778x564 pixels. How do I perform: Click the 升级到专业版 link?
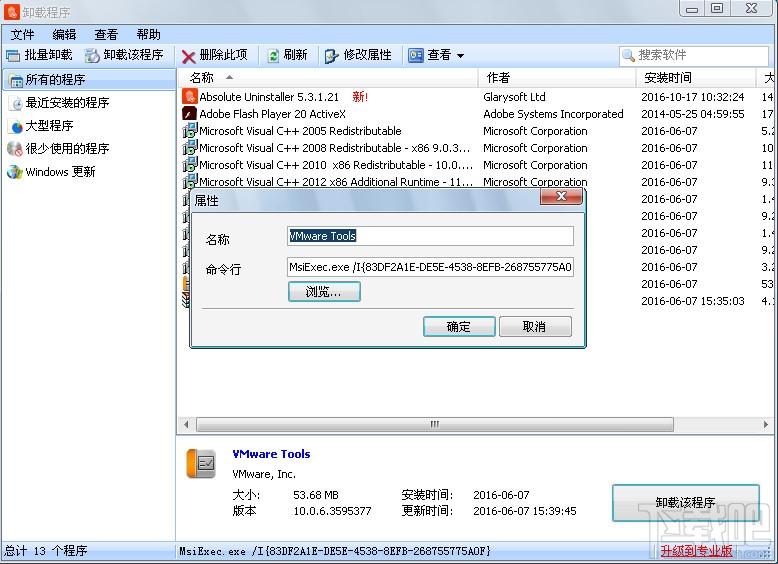click(x=696, y=551)
